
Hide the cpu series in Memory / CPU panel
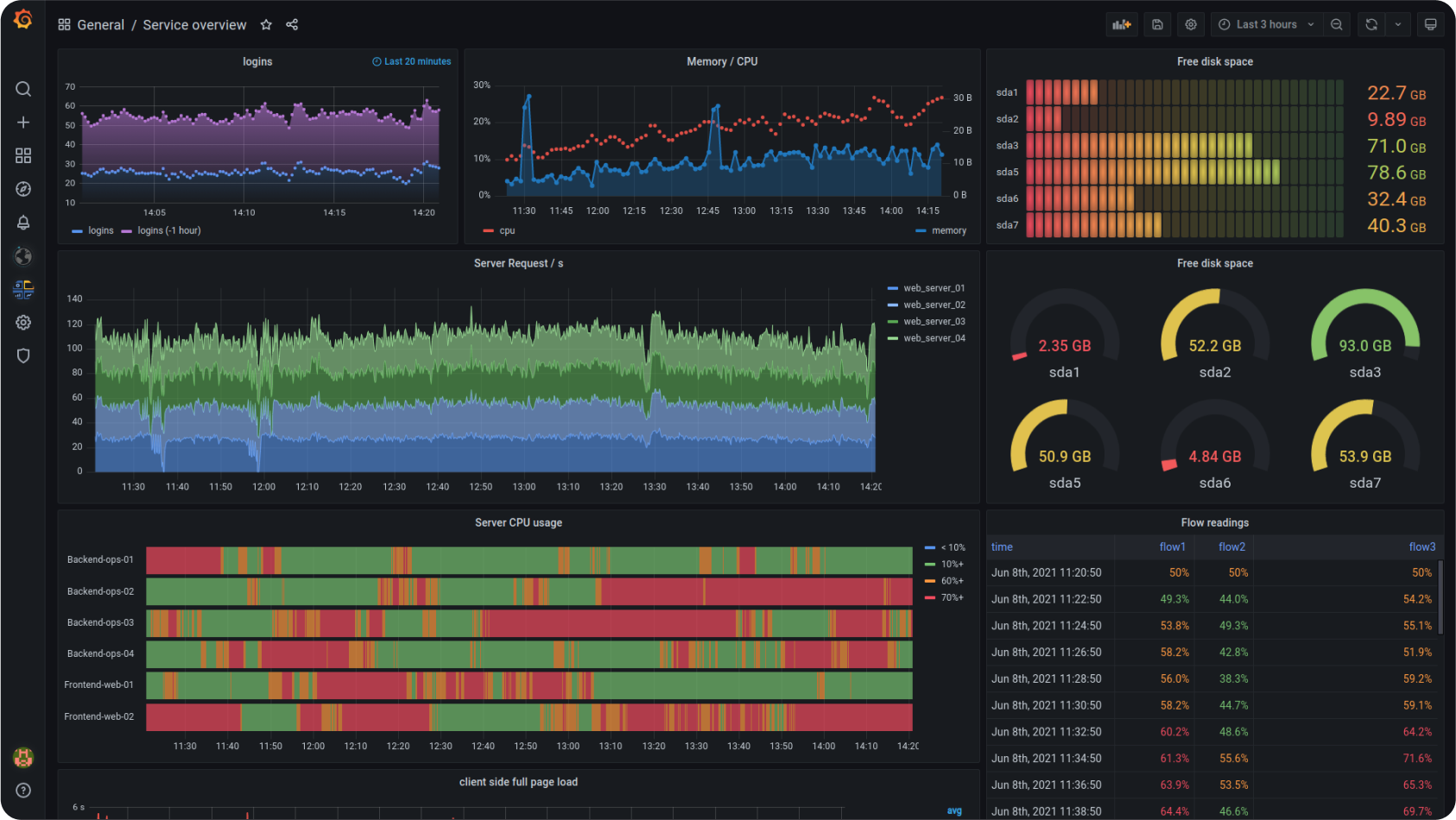click(x=505, y=230)
